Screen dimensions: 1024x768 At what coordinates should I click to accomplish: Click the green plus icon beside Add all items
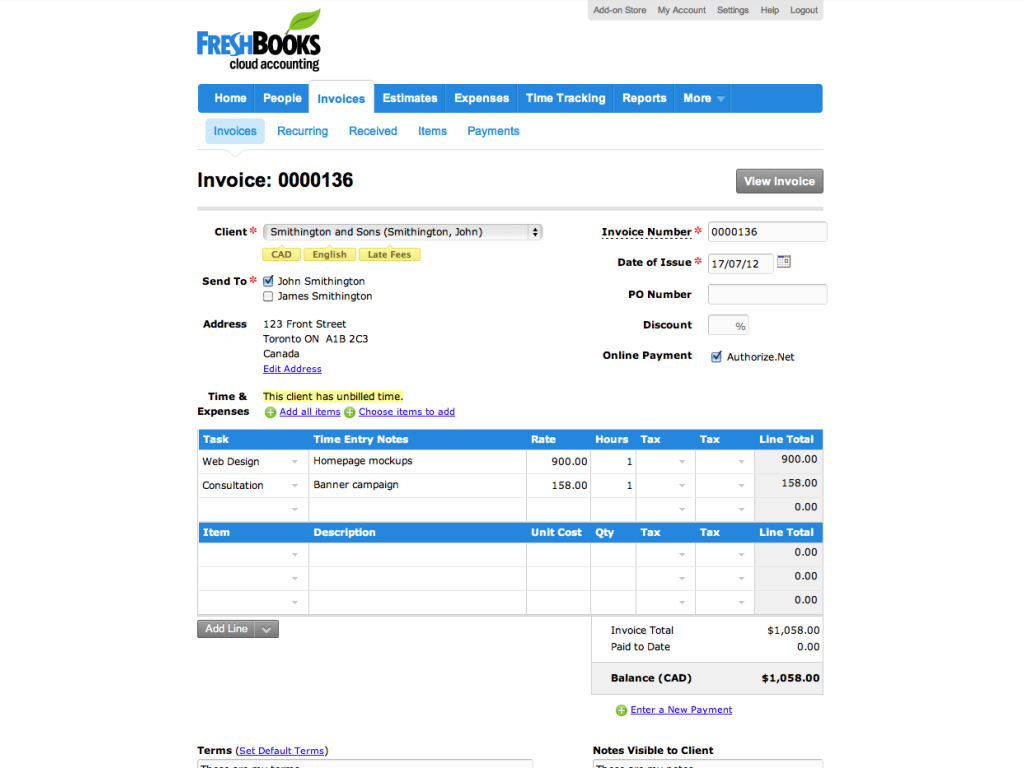click(270, 412)
